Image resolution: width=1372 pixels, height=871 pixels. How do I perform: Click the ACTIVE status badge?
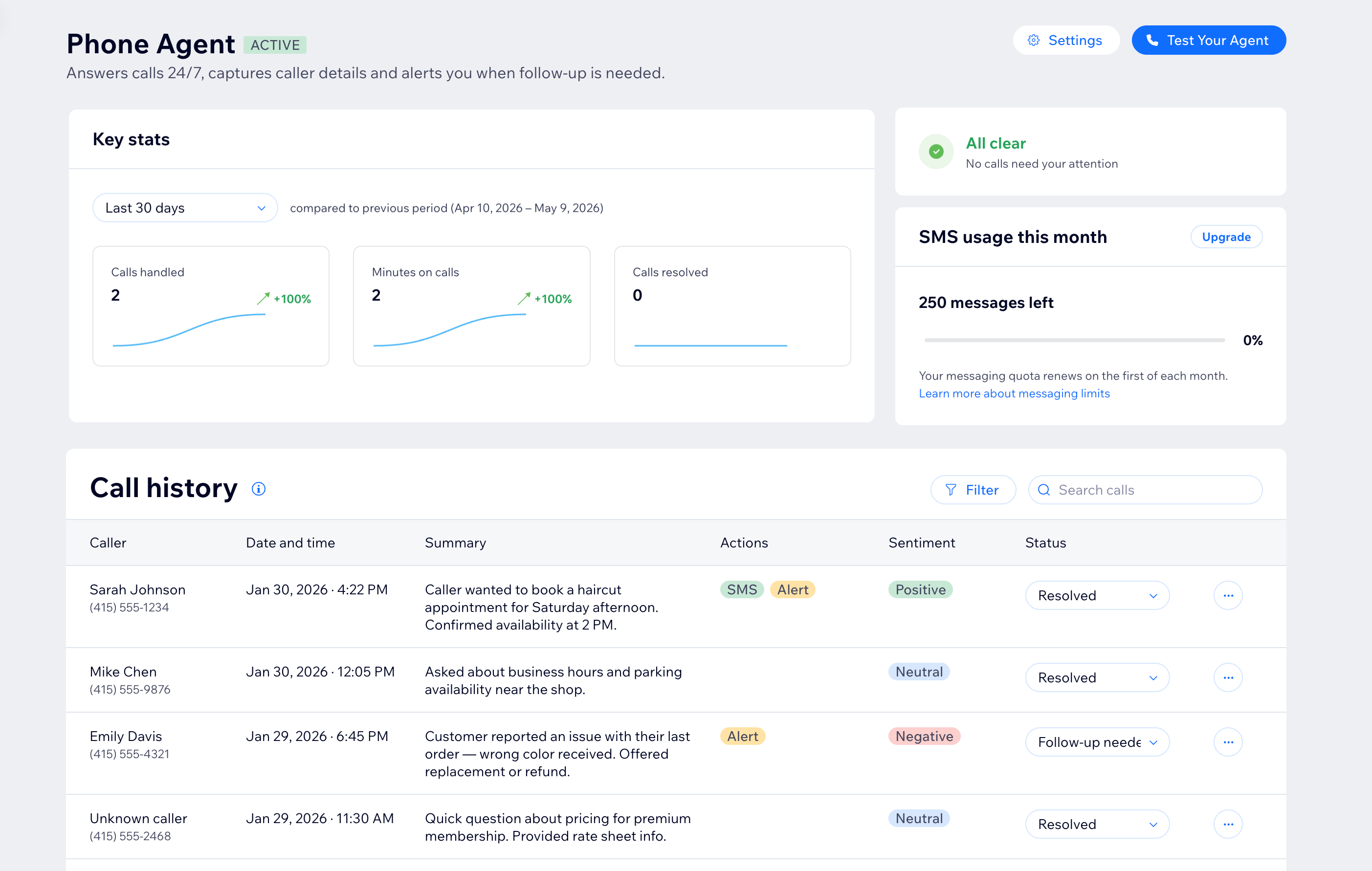275,45
